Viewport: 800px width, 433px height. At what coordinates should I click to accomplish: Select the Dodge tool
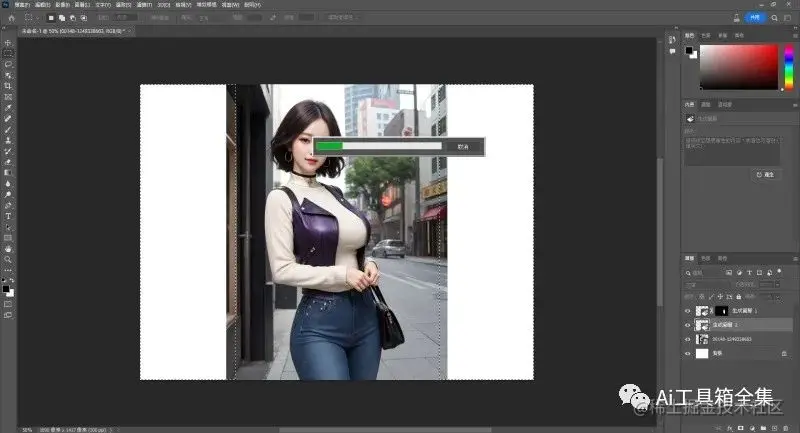click(x=8, y=194)
